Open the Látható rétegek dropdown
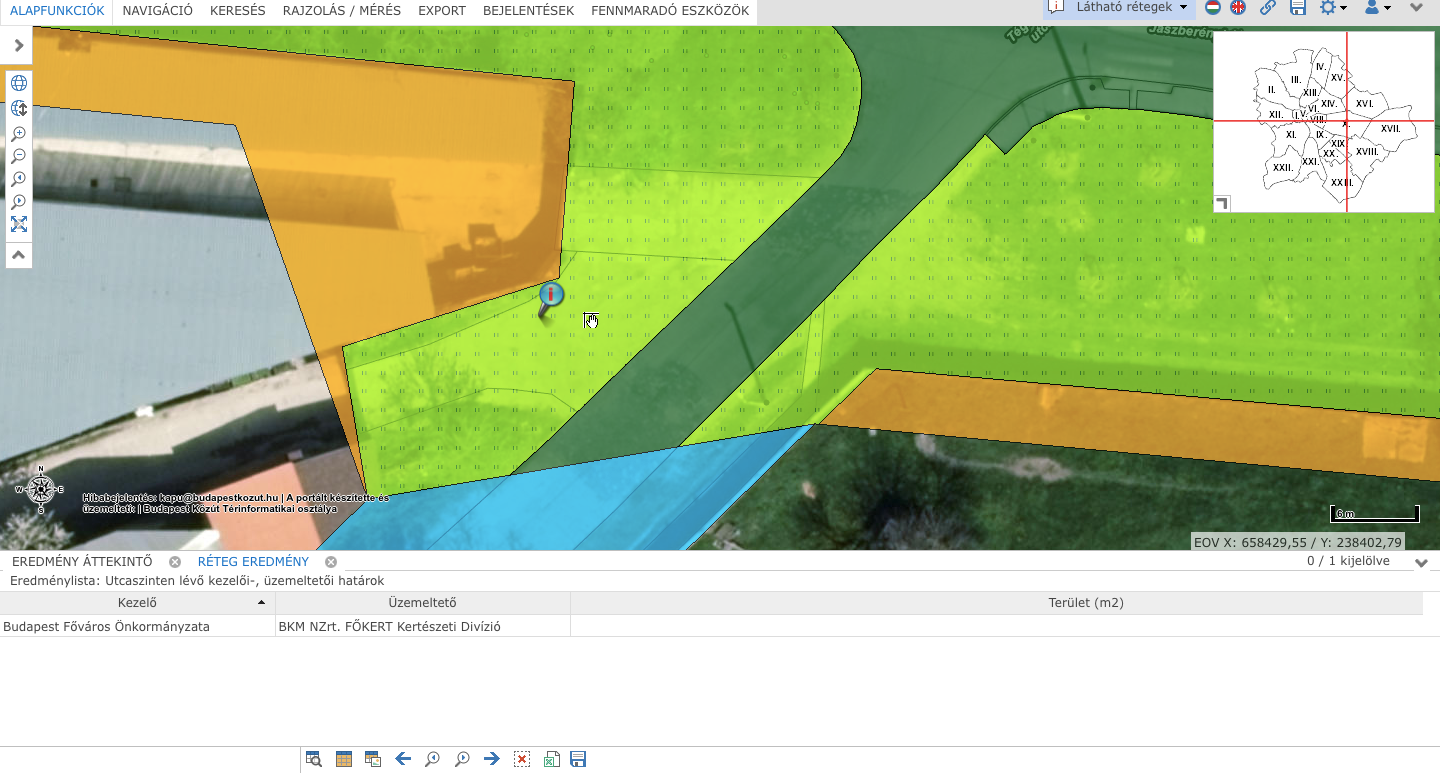This screenshot has height=773, width=1440. 1120,8
